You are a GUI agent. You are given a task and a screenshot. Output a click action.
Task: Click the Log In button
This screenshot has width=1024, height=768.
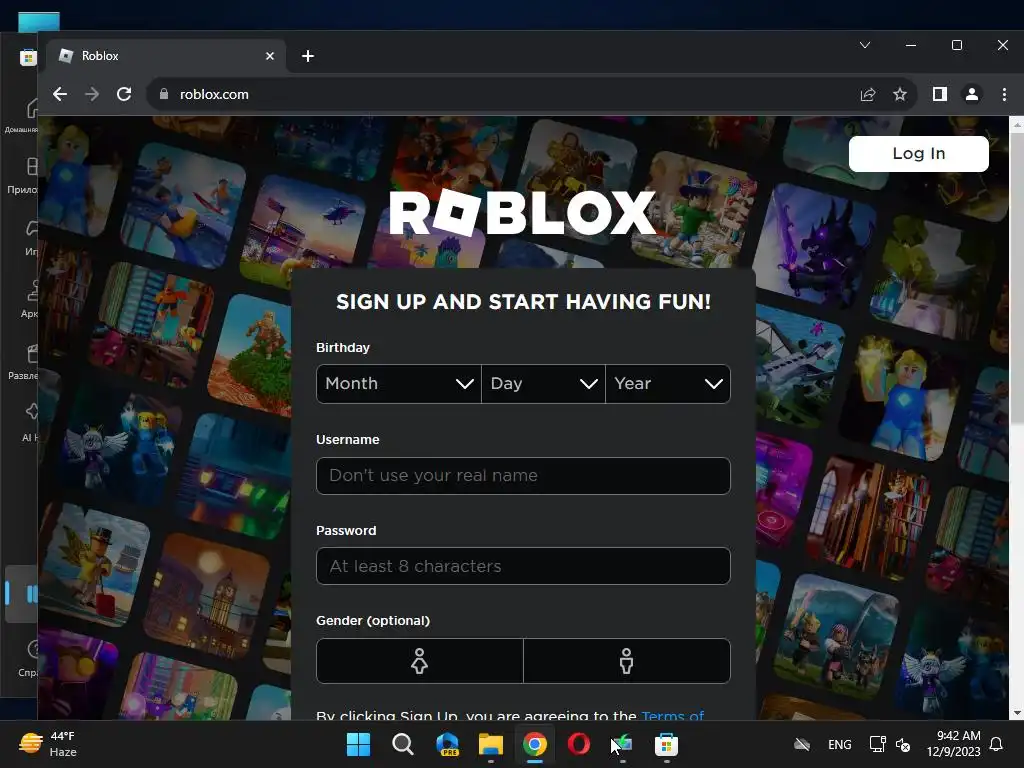(918, 153)
